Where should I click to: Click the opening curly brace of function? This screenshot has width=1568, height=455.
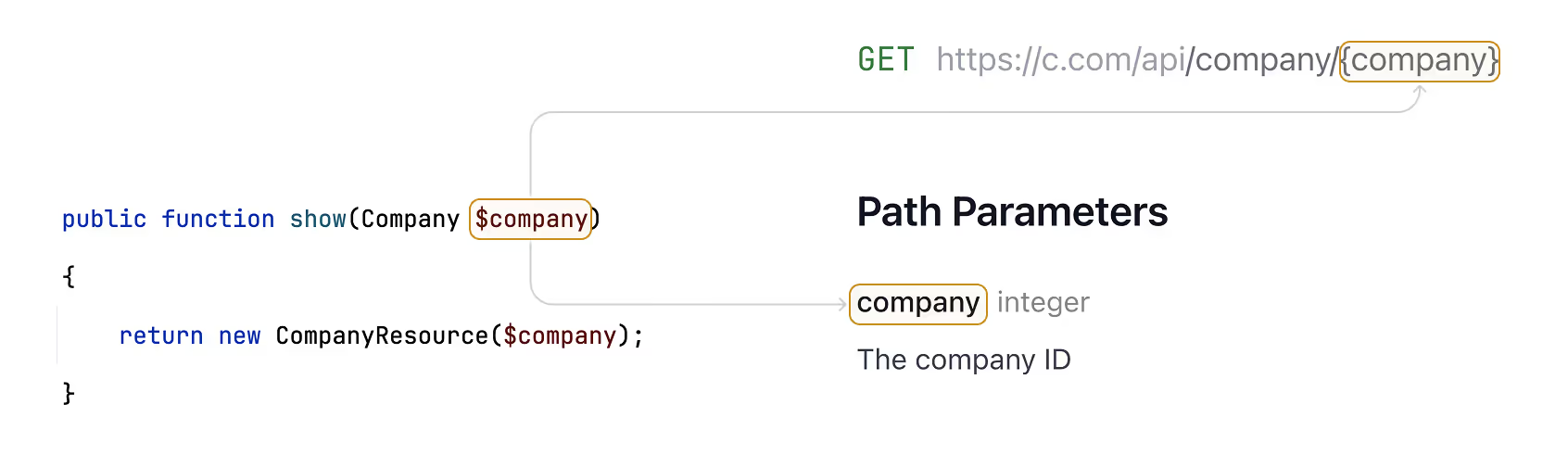[x=69, y=277]
